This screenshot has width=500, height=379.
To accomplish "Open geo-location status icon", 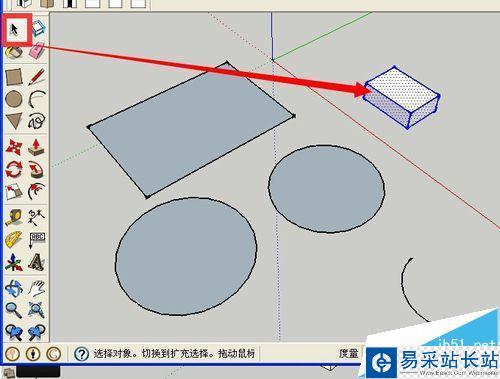I will [x=13, y=354].
